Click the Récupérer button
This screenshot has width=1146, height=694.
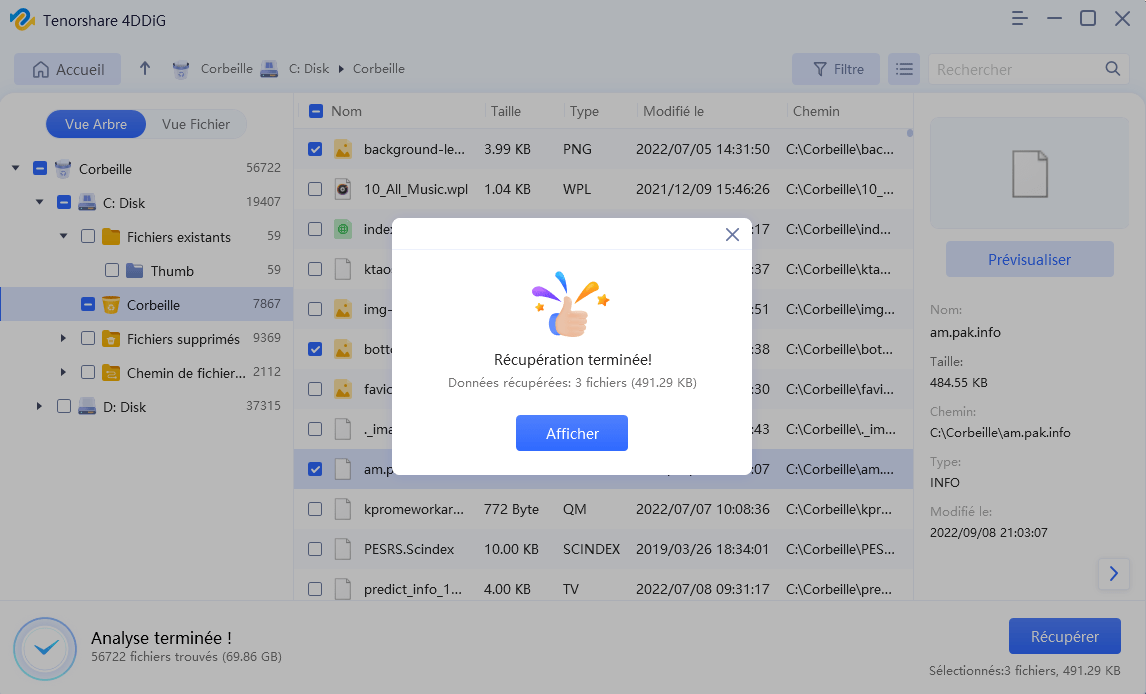1065,636
